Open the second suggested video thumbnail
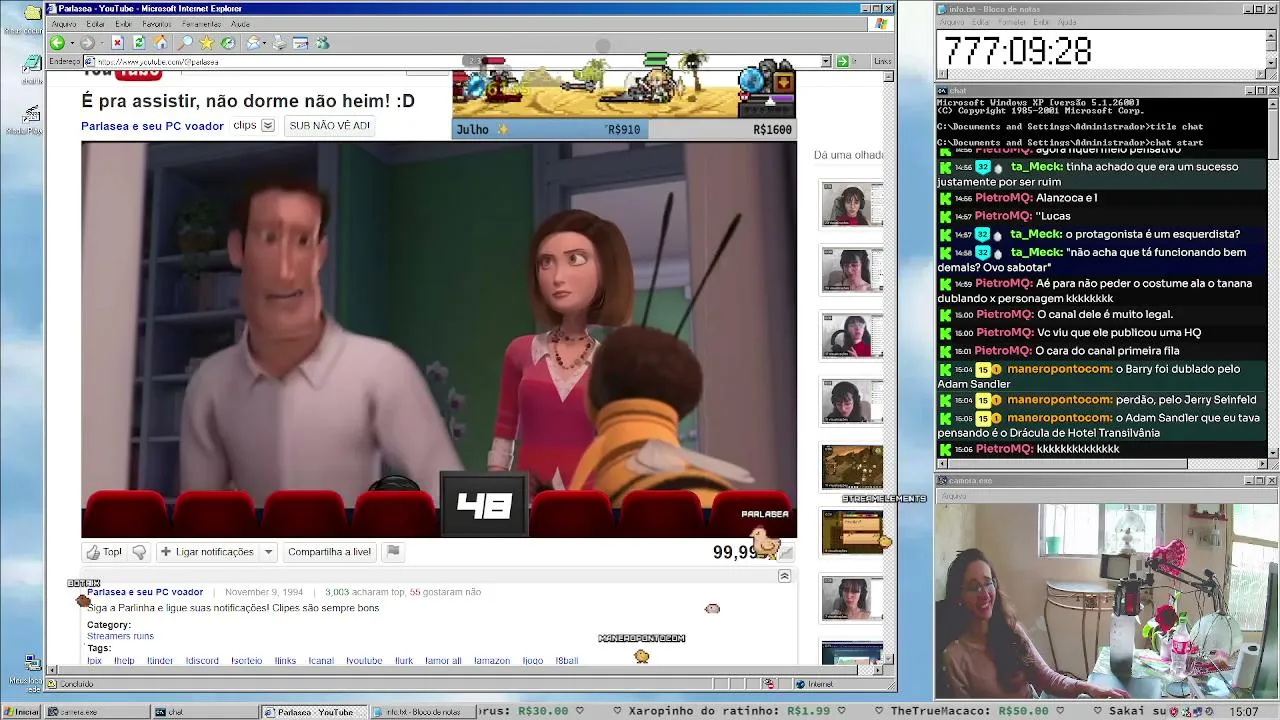The image size is (1280, 720). (x=852, y=269)
